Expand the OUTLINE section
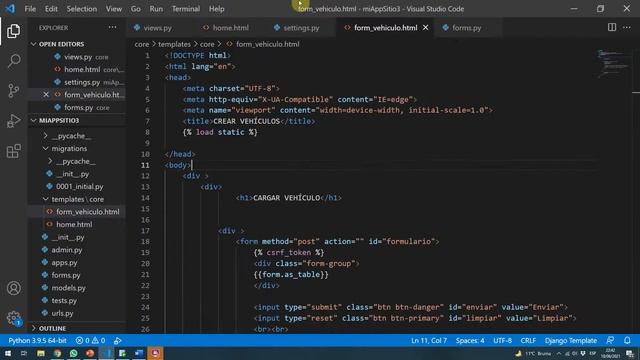The height and width of the screenshot is (360, 640). [x=52, y=328]
